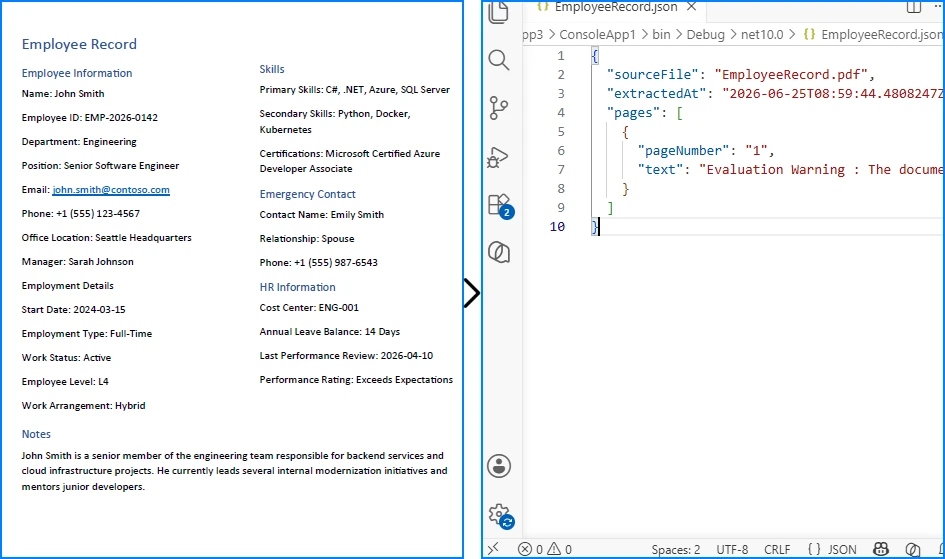The width and height of the screenshot is (945, 559).
Task: Click the bin folder in the breadcrumb
Action: pos(661,34)
